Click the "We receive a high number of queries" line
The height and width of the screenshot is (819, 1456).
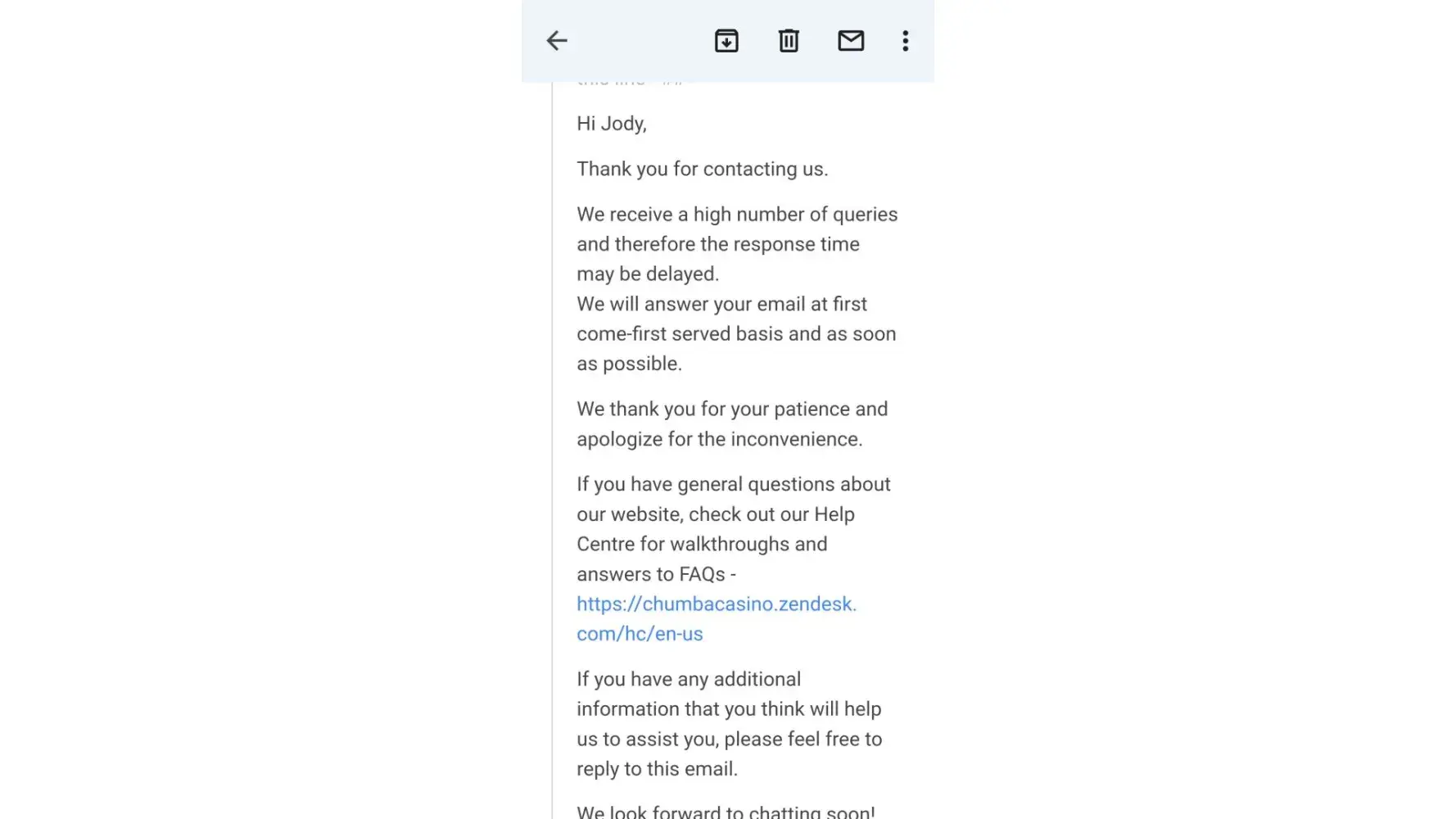(737, 215)
